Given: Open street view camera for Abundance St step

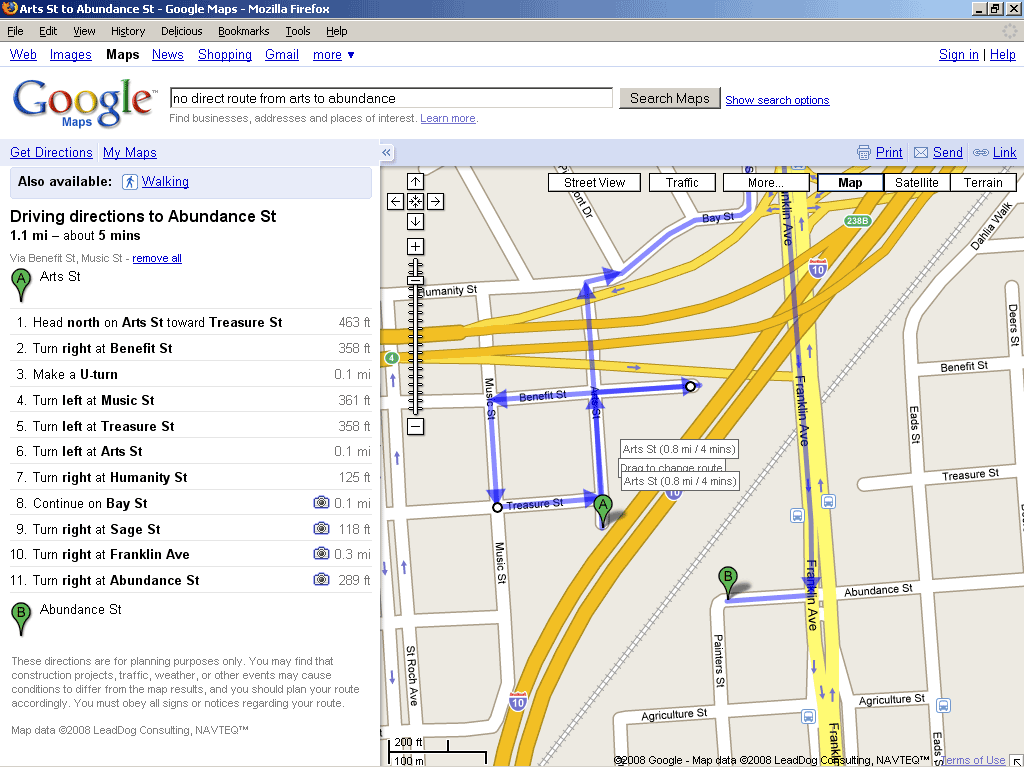Looking at the screenshot, I should coord(321,579).
